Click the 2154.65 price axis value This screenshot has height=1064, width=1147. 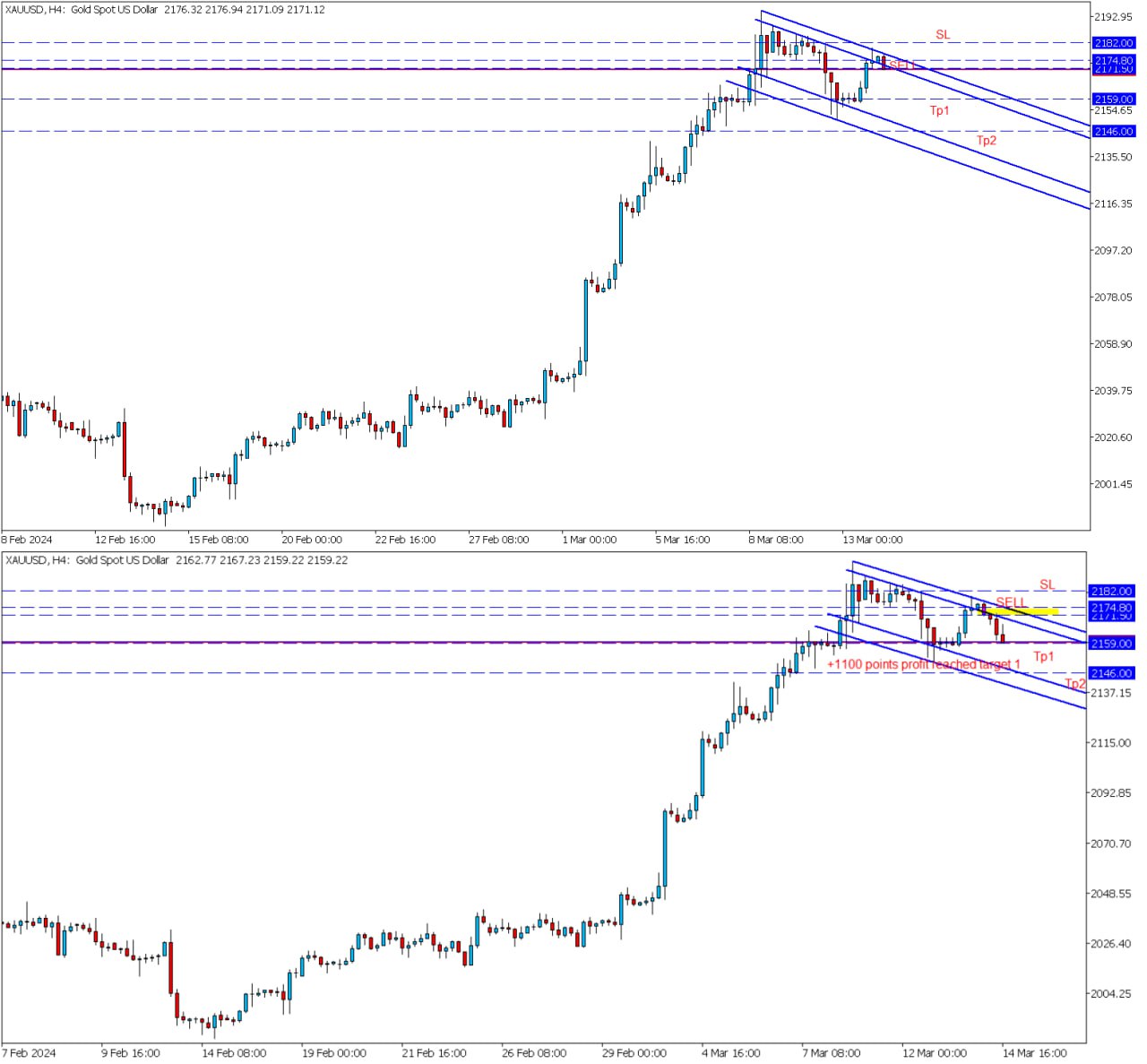[x=1113, y=110]
